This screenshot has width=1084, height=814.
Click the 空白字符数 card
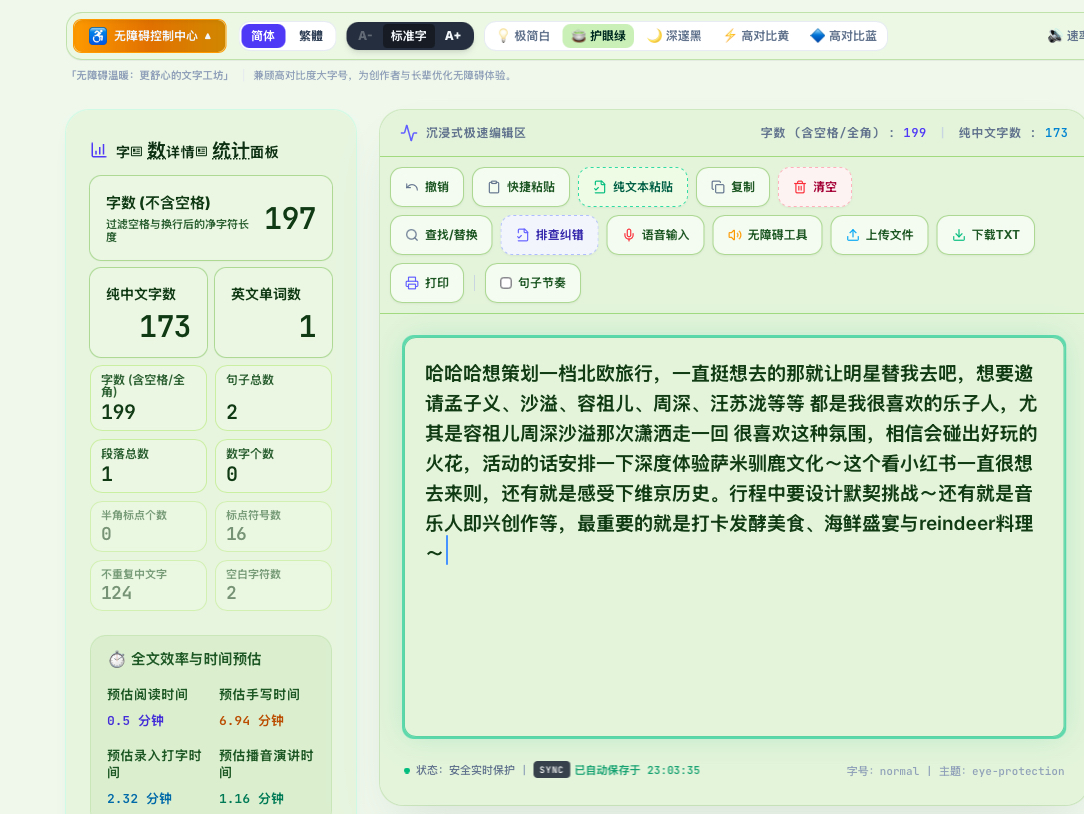click(x=274, y=585)
